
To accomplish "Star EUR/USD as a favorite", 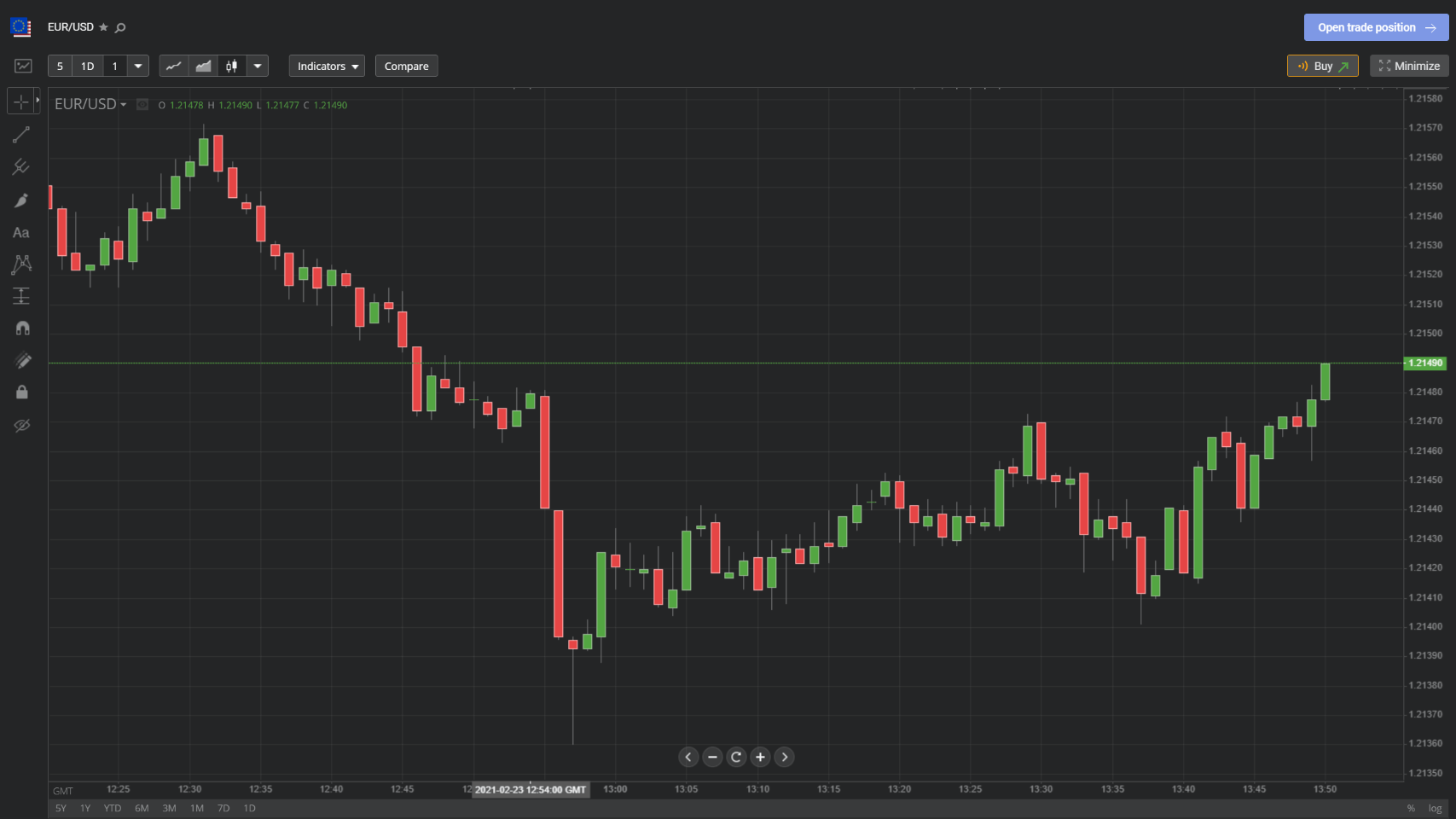I will coord(102,26).
